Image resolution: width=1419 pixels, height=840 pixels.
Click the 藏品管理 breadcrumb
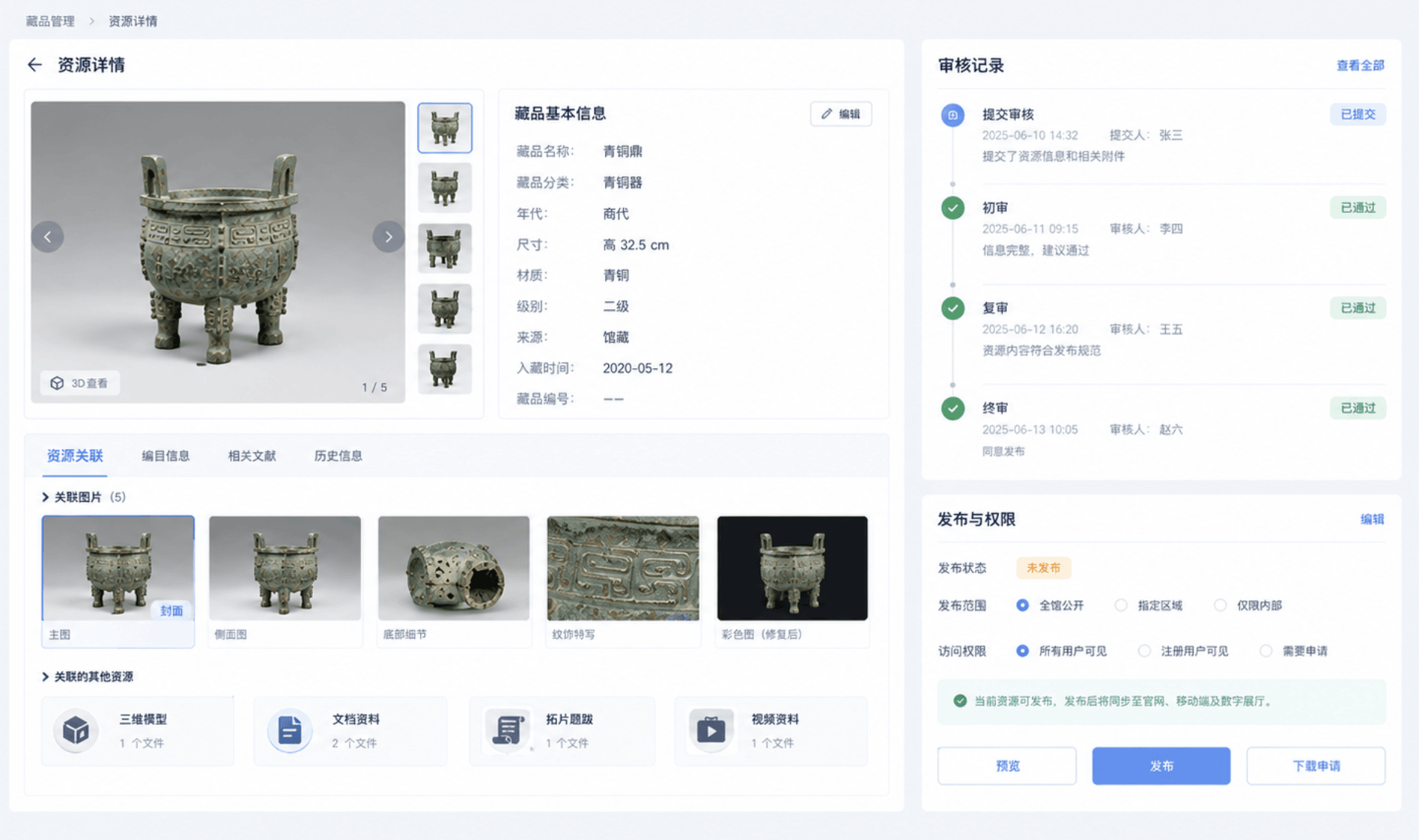coord(50,21)
